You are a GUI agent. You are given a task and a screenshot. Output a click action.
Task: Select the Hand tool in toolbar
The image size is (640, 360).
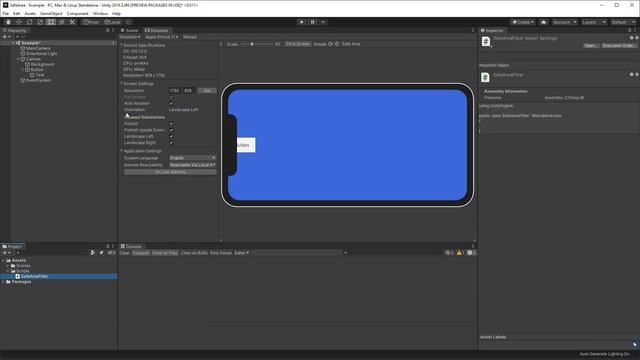pyautogui.click(x=8, y=22)
